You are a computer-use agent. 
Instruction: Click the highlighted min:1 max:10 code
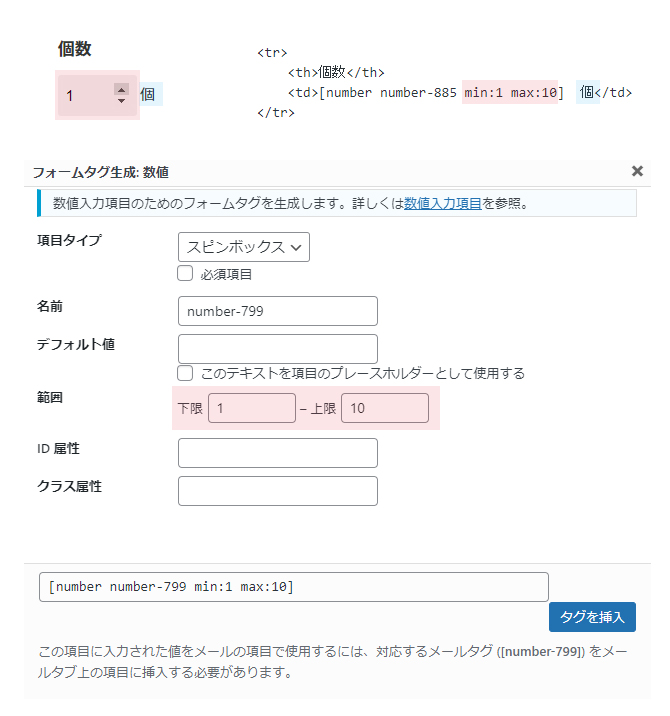[x=510, y=93]
